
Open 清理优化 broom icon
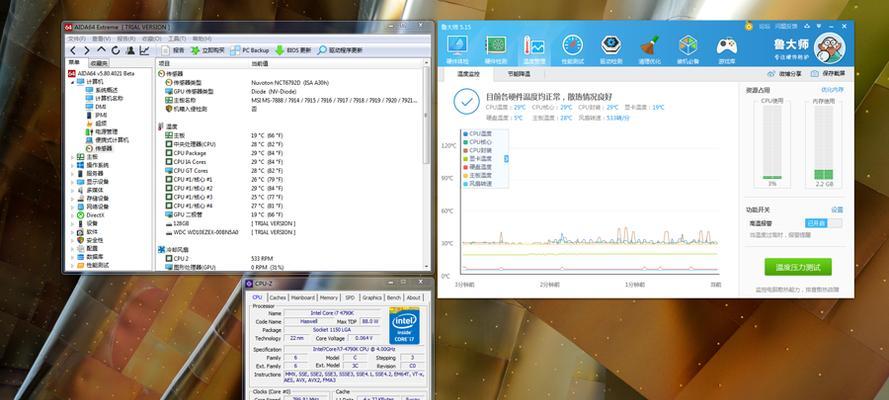point(649,50)
